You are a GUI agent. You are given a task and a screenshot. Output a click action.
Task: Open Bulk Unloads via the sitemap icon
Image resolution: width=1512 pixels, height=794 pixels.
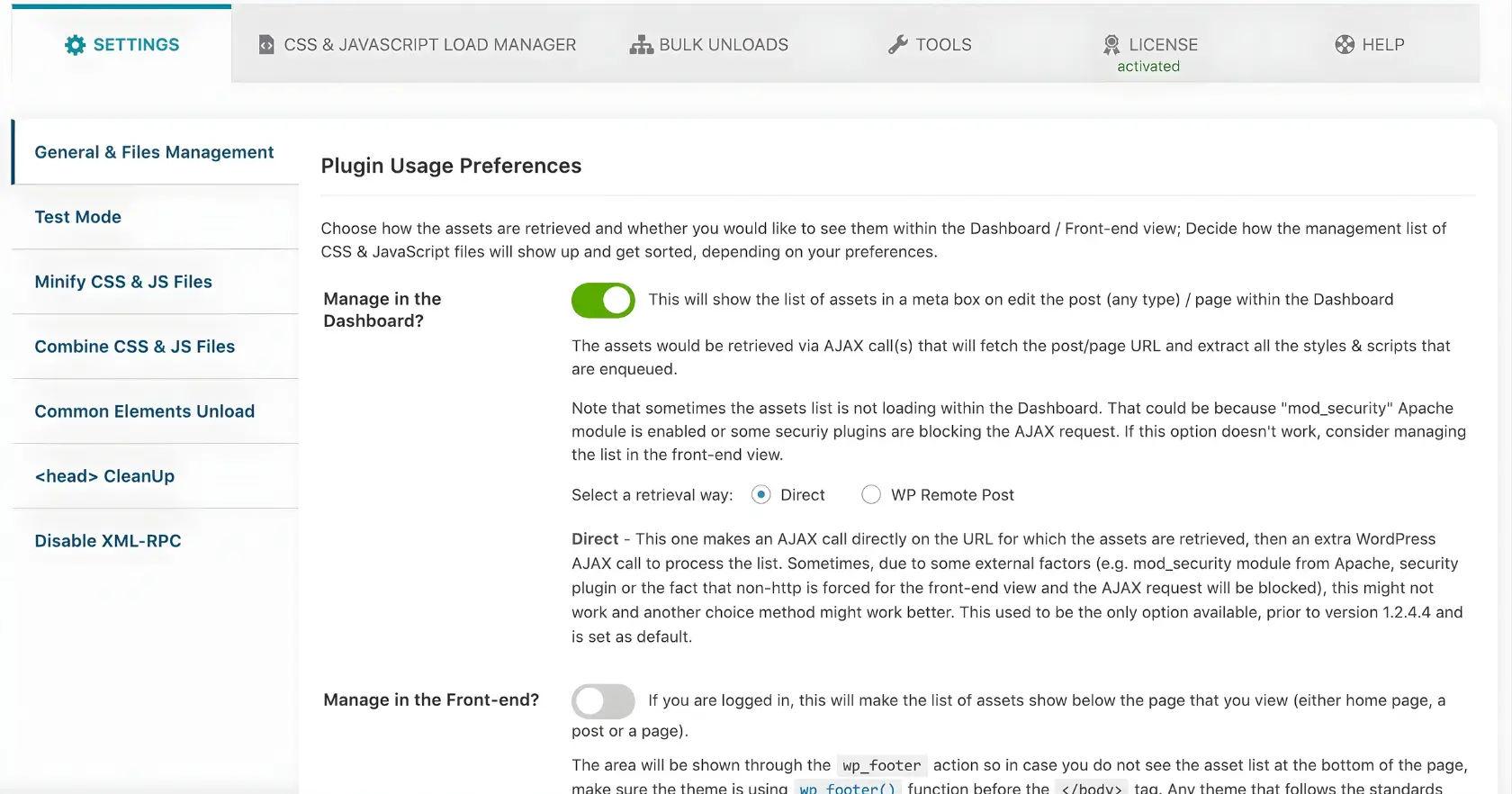coord(641,43)
